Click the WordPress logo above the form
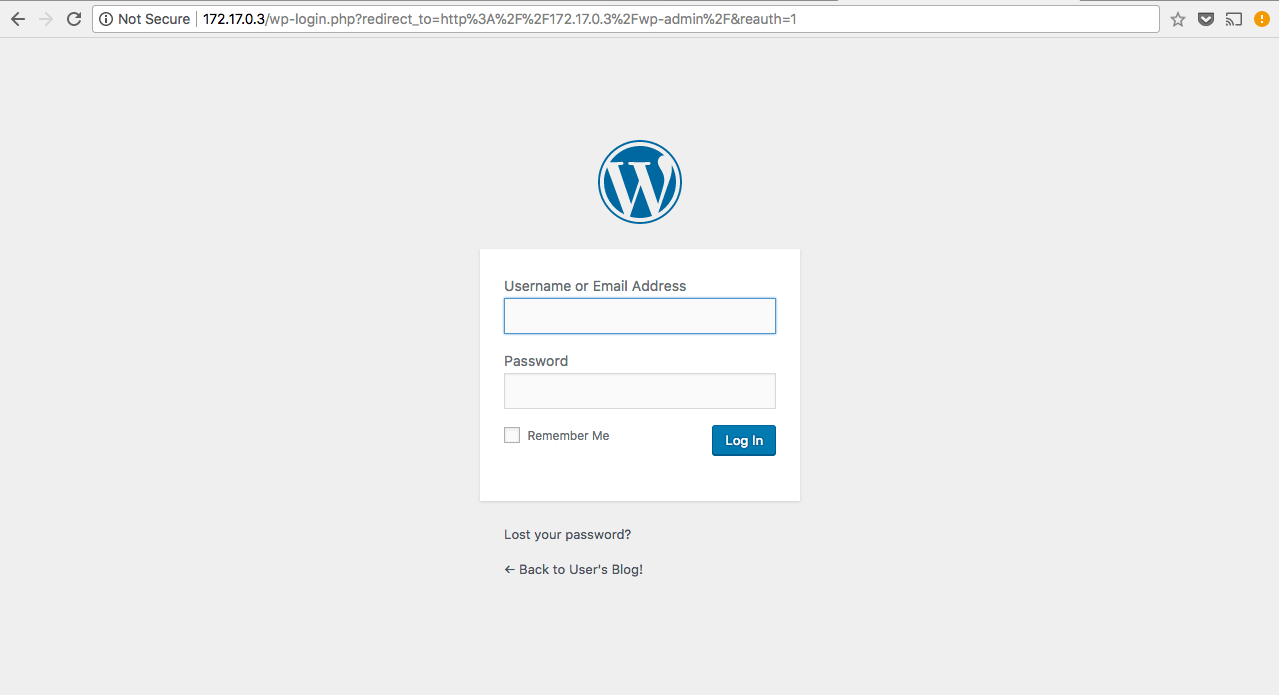This screenshot has height=695, width=1279. coord(640,181)
